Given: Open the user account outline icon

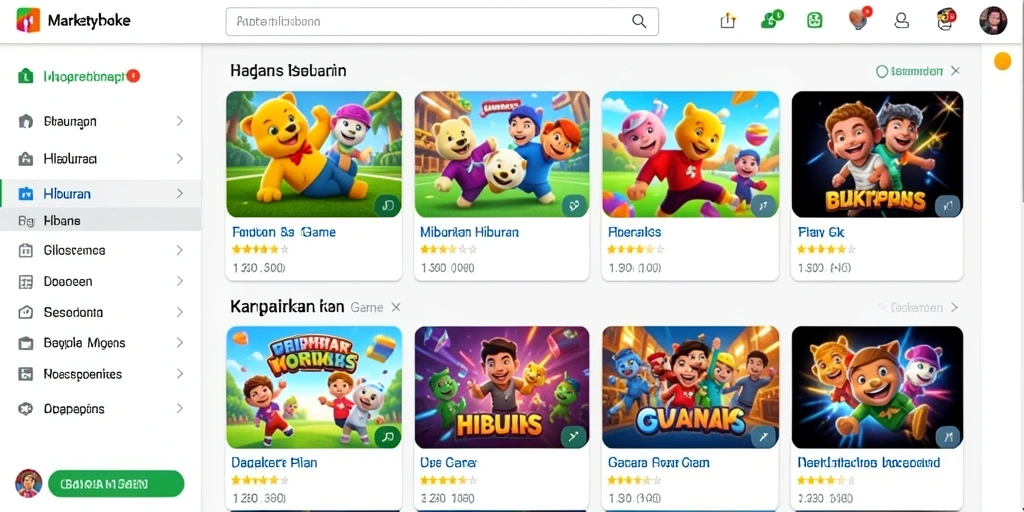Looking at the screenshot, I should point(901,20).
